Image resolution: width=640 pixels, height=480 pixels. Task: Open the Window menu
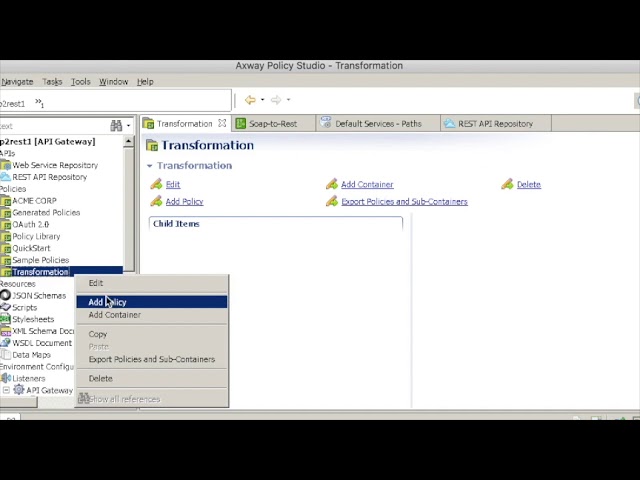coord(113,82)
